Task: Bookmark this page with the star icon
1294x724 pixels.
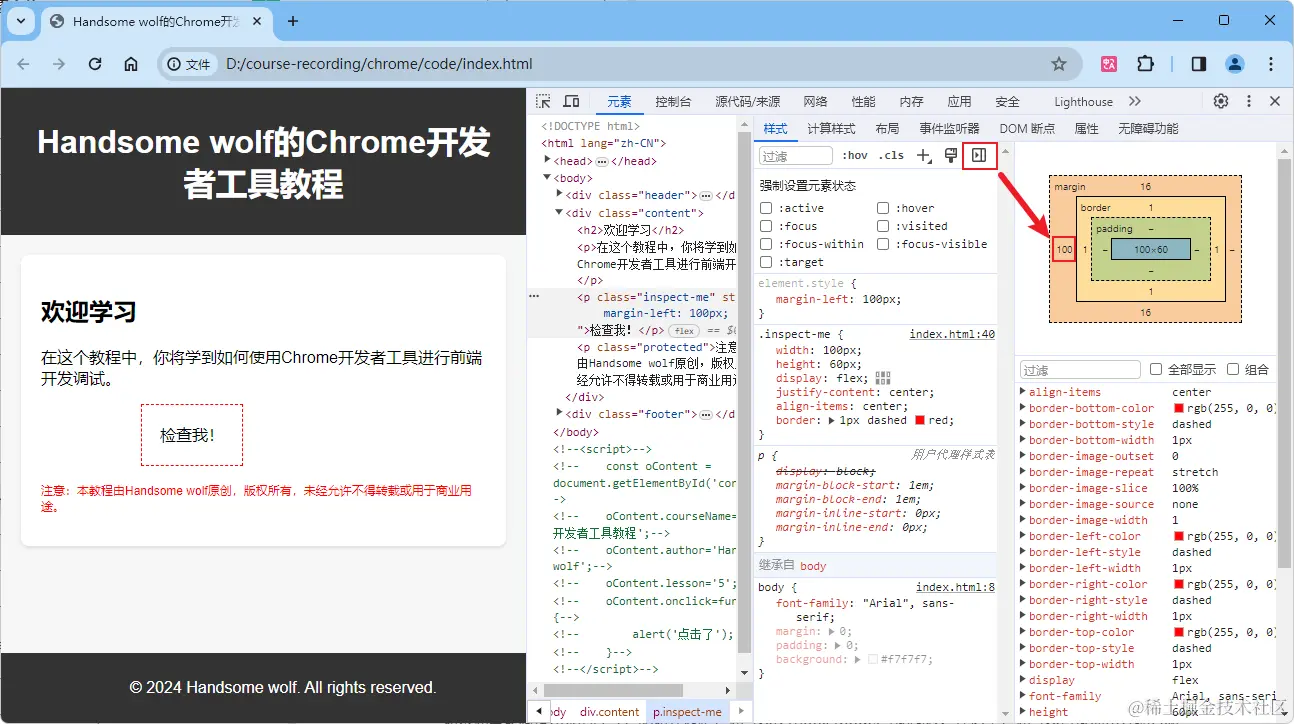Action: click(x=1059, y=64)
